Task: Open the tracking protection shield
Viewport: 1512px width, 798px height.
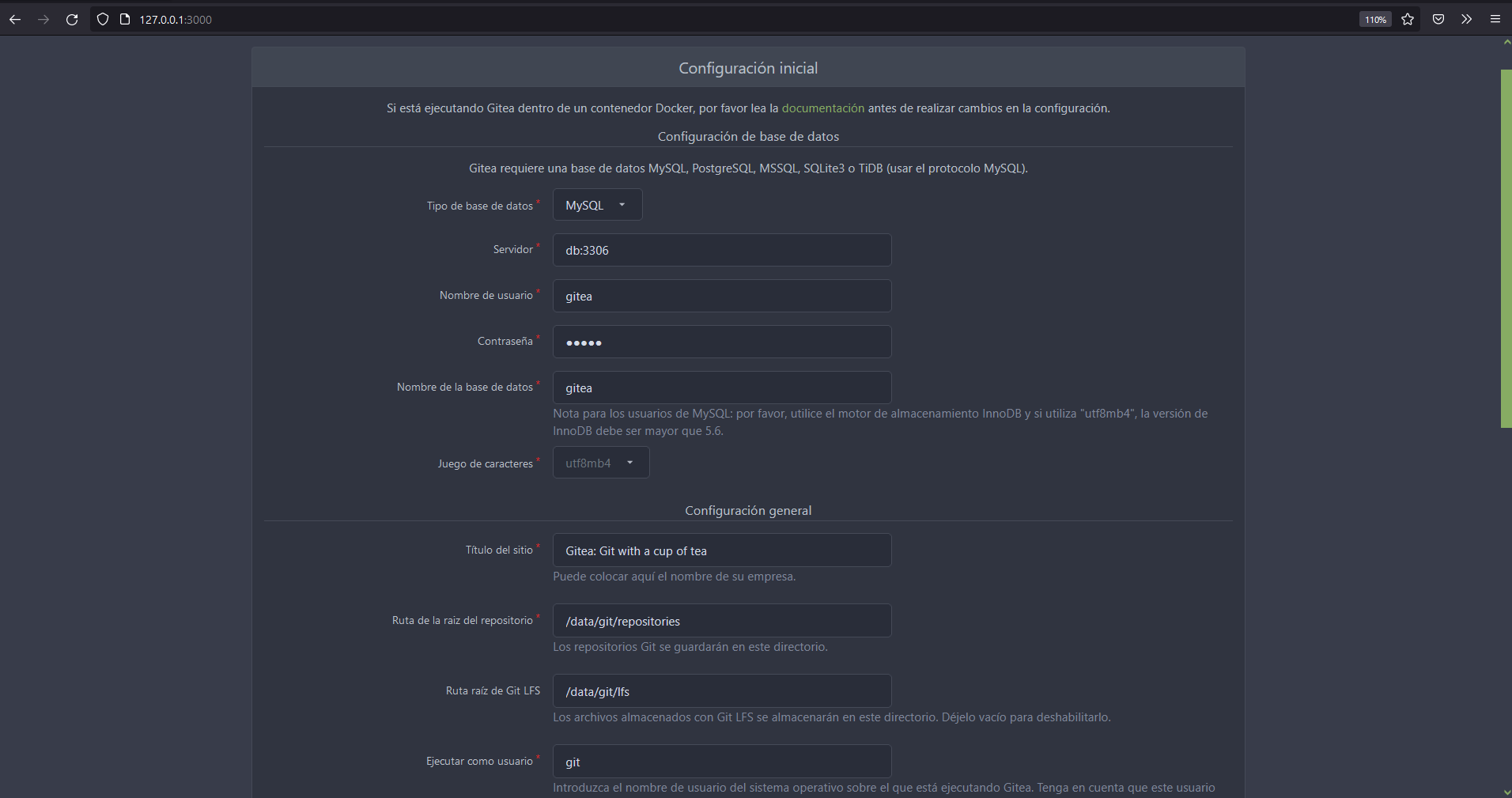Action: 103,19
